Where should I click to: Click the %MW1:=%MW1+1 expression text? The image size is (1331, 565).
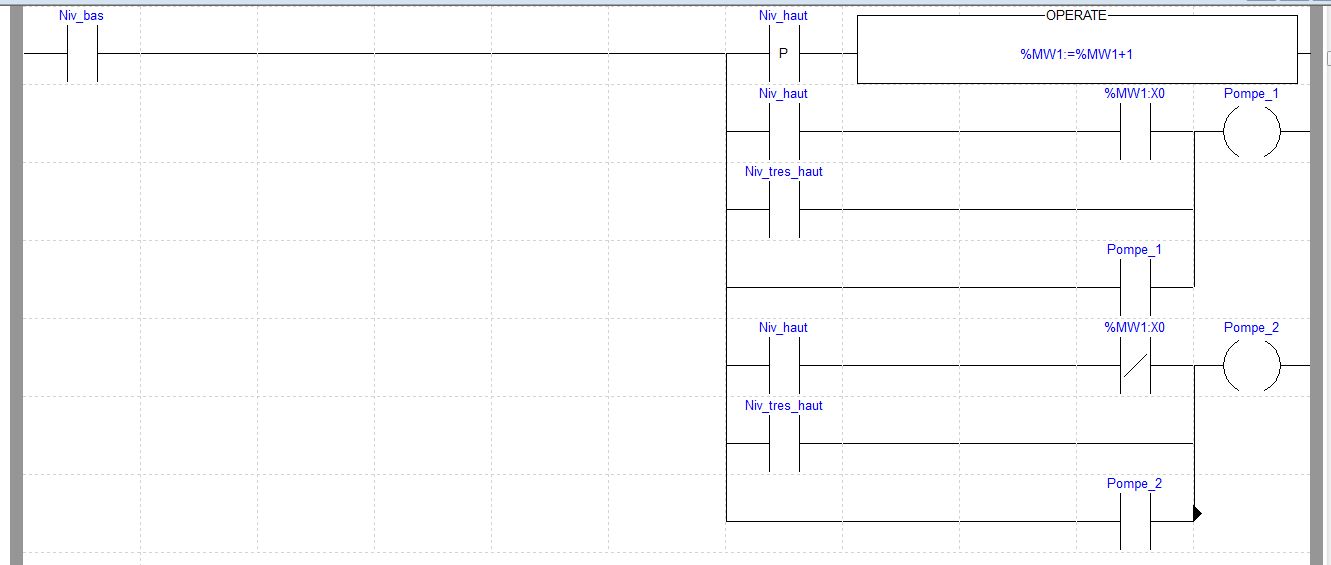pos(1077,54)
